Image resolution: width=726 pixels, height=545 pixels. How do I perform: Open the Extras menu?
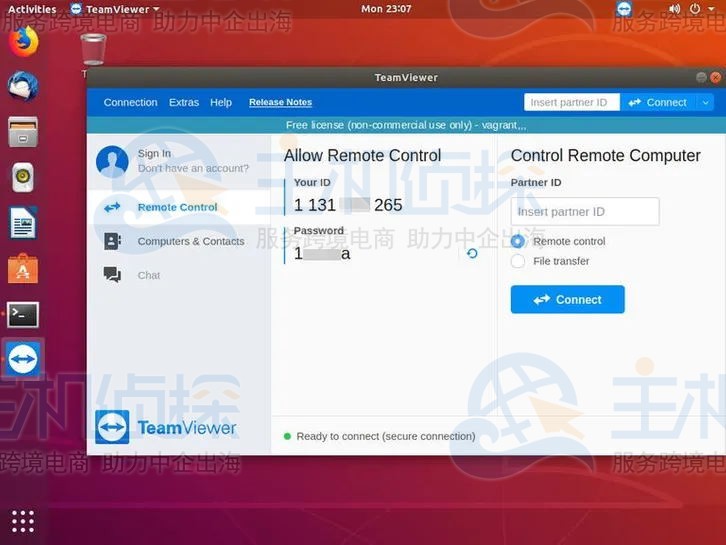pyautogui.click(x=184, y=102)
